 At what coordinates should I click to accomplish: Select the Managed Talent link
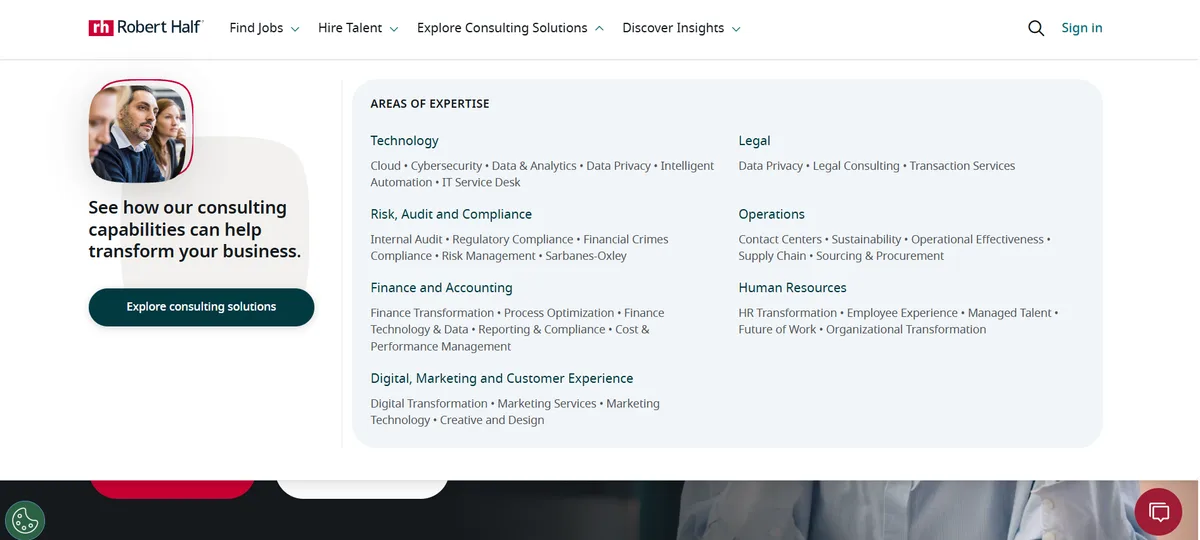tap(1010, 313)
